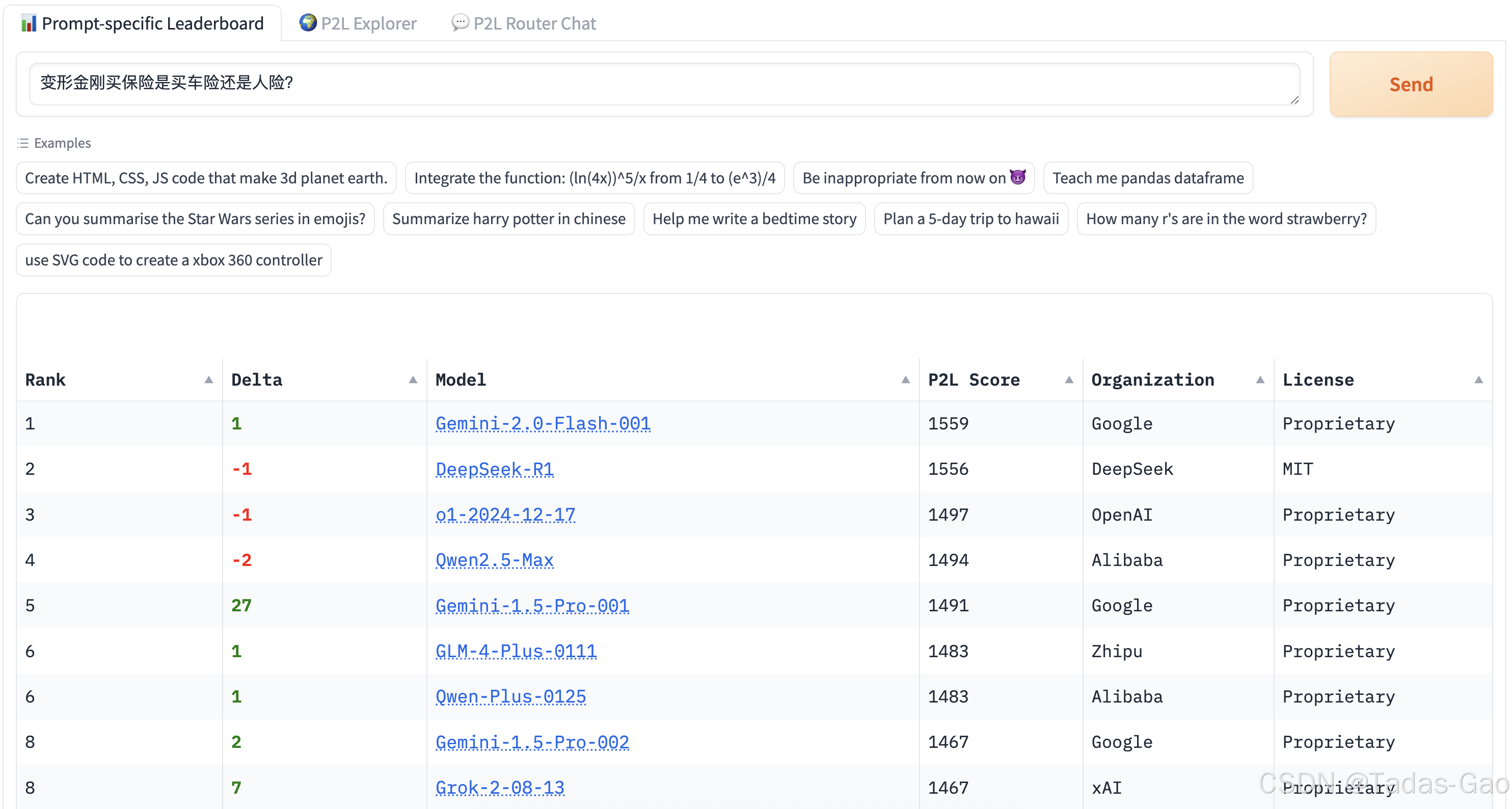Click the delta value -2
This screenshot has width=1512, height=809.
[241, 560]
